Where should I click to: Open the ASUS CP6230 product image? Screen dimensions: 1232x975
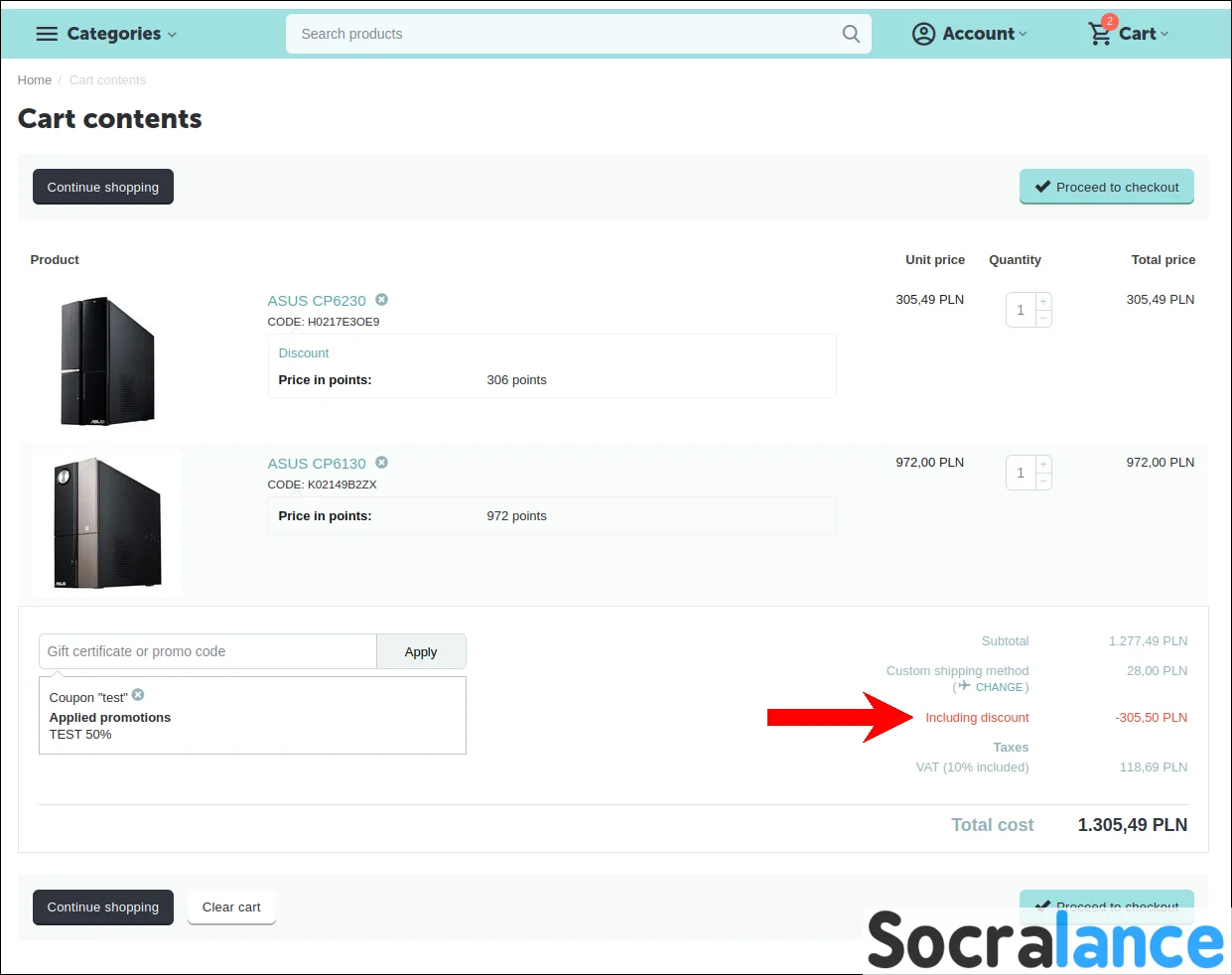click(x=107, y=360)
